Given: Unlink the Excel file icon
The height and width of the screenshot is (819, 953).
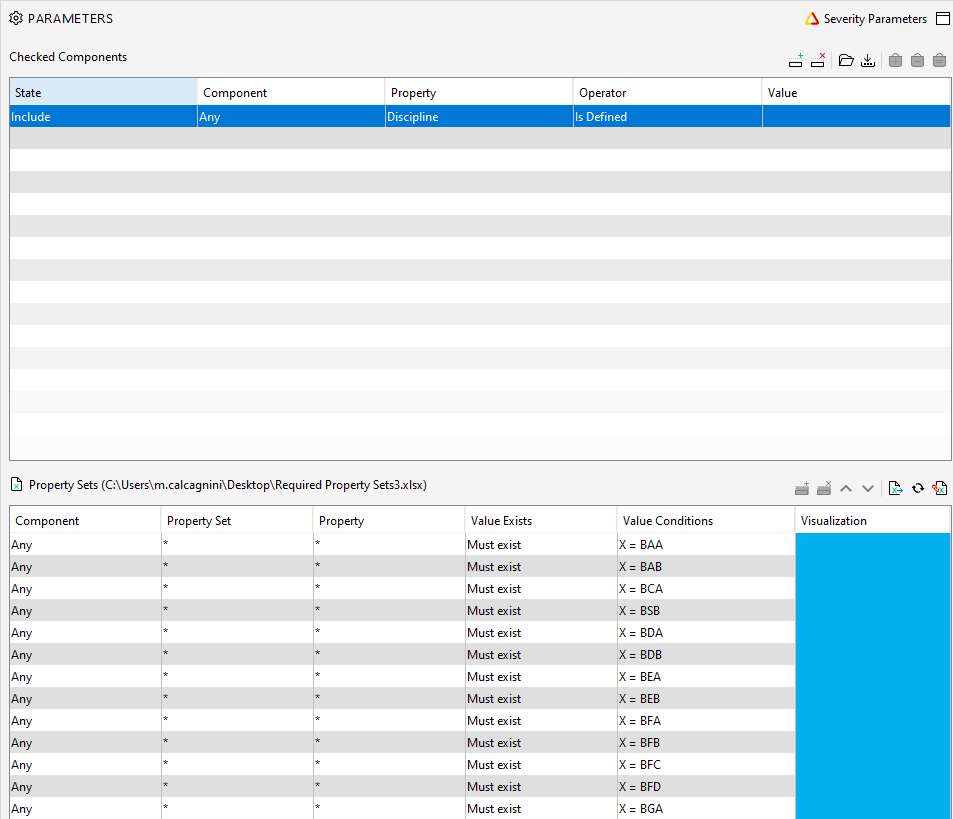Looking at the screenshot, I should coord(940,488).
